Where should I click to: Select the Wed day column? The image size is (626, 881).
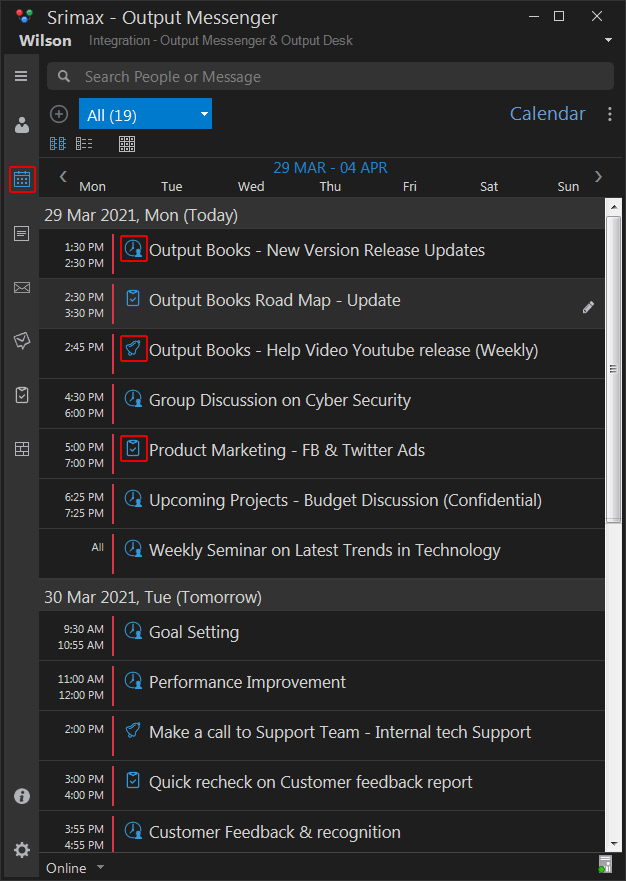coord(251,187)
